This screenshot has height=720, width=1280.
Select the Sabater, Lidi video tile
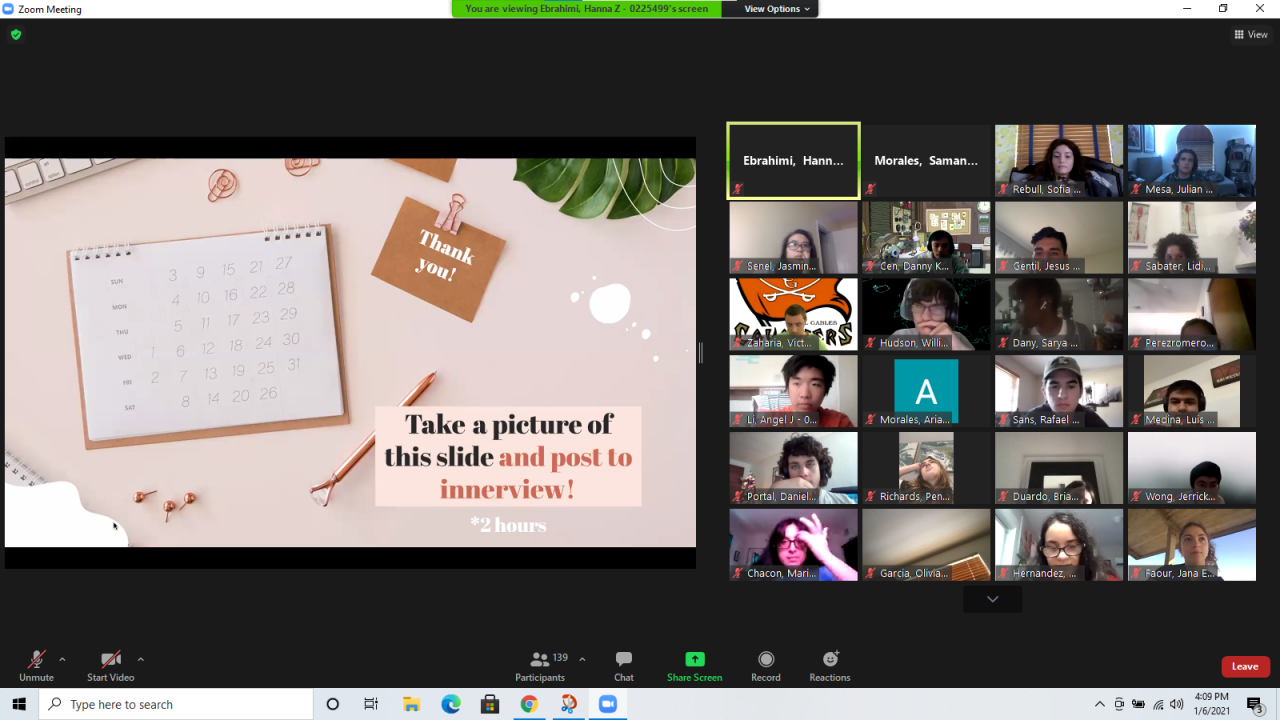pos(1192,238)
